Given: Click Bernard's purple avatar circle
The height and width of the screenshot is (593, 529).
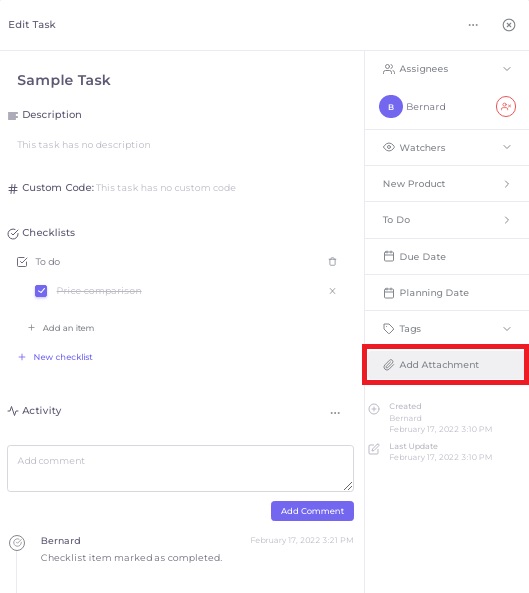Looking at the screenshot, I should pos(391,107).
